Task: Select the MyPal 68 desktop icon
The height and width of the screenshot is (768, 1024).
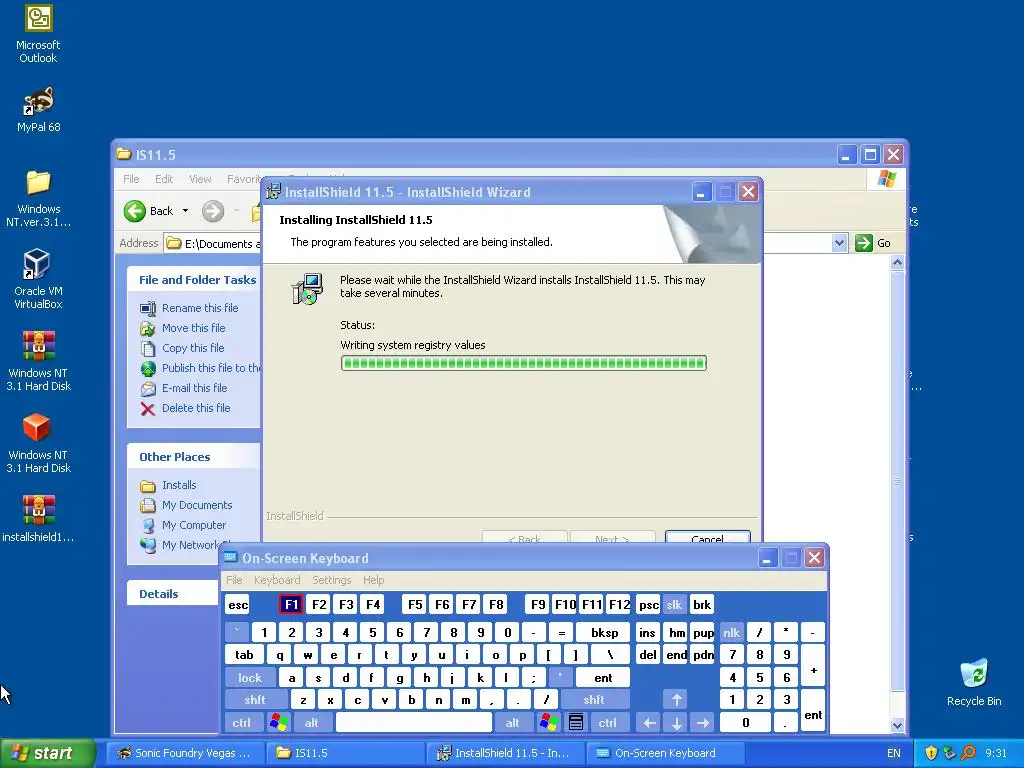Action: (x=38, y=108)
